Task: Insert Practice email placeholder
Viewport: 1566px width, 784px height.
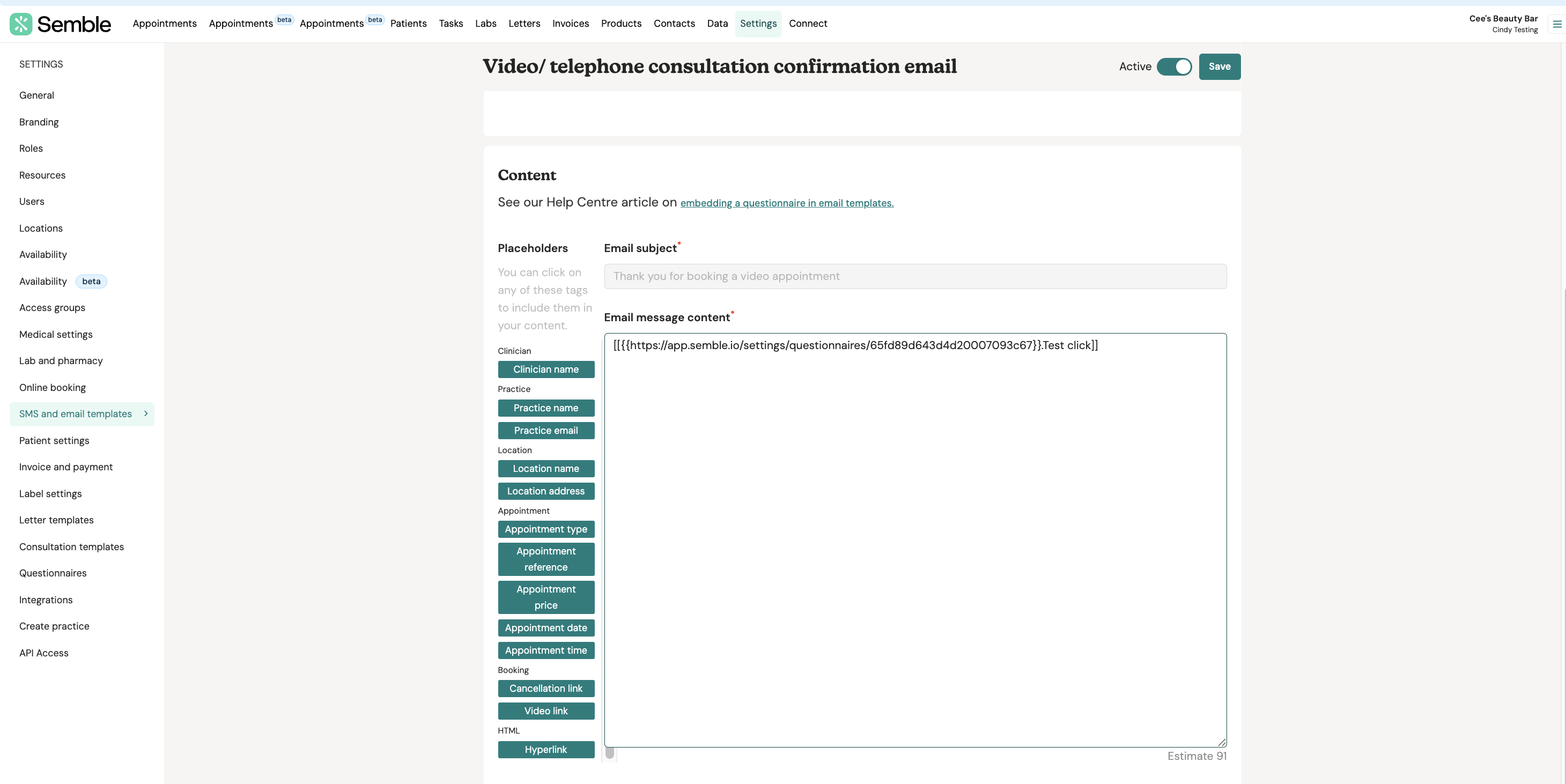Action: click(546, 430)
